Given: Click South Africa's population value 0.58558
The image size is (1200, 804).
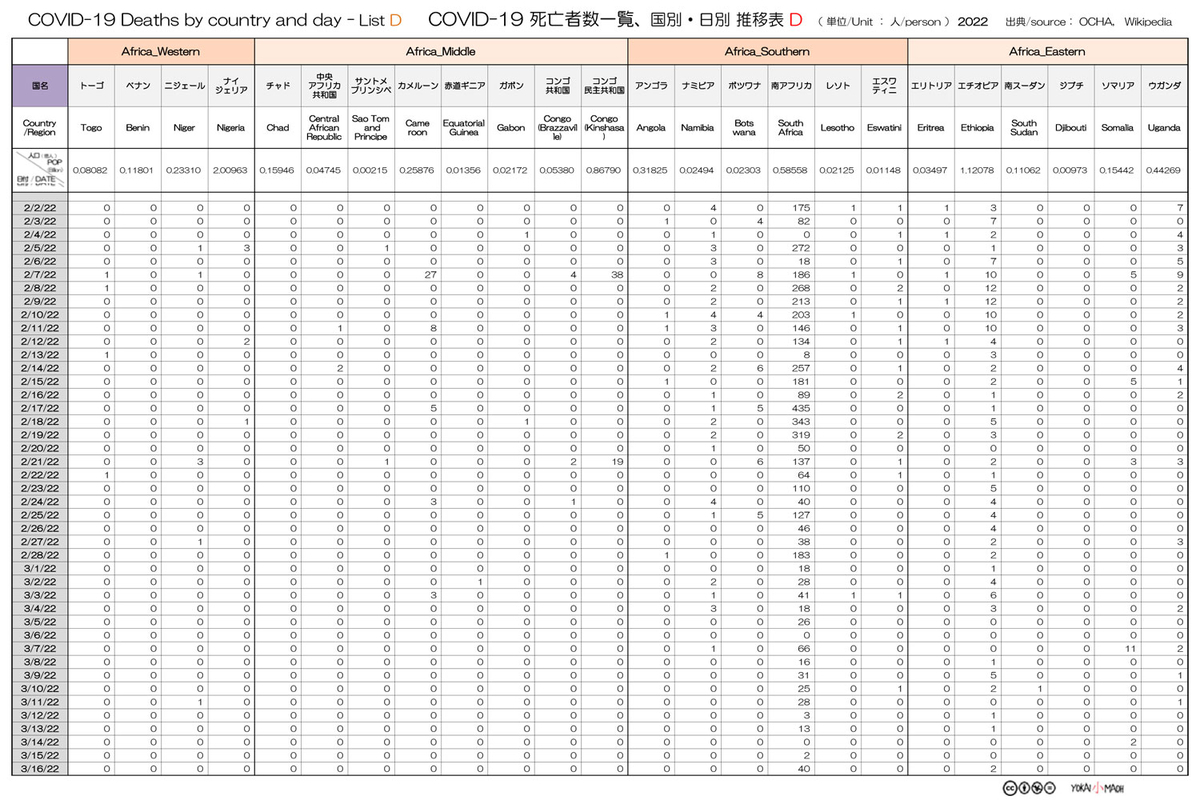Looking at the screenshot, I should pos(790,170).
